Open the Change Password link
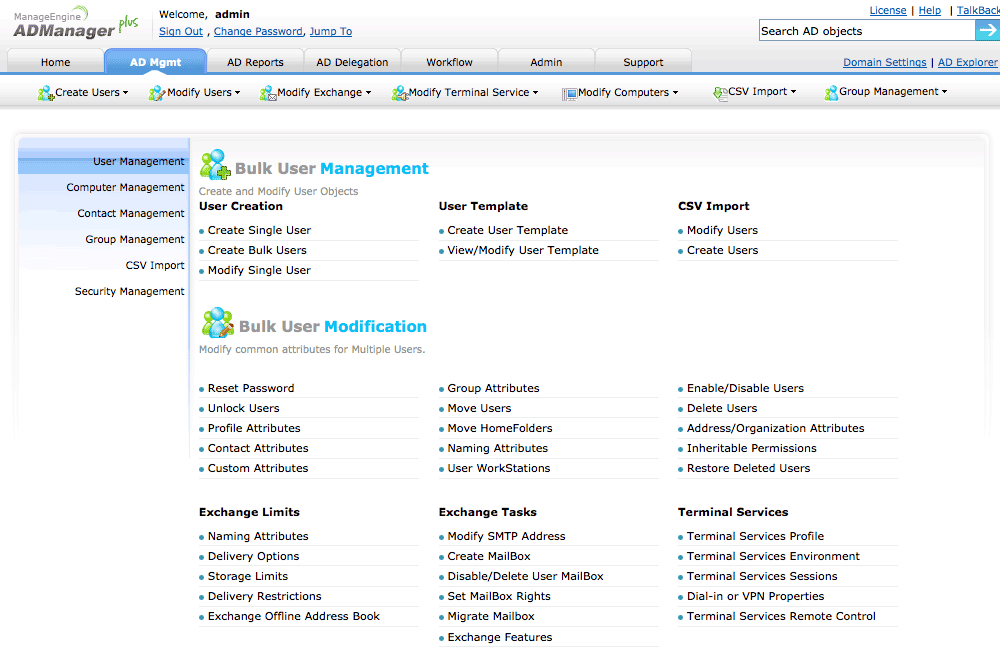This screenshot has width=1000, height=648. coord(258,31)
